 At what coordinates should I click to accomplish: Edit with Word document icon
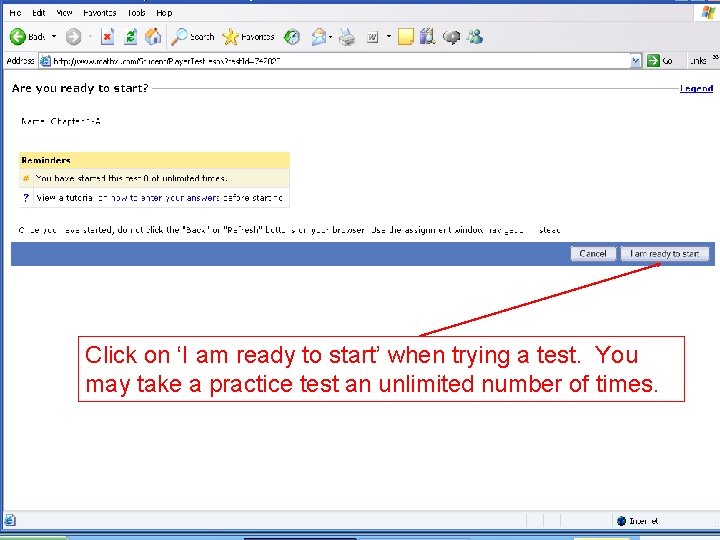pyautogui.click(x=372, y=37)
